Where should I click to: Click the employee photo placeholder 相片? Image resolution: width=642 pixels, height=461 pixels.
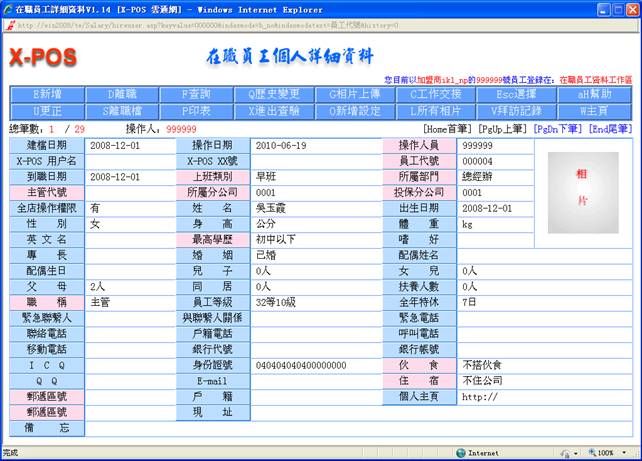(x=582, y=186)
